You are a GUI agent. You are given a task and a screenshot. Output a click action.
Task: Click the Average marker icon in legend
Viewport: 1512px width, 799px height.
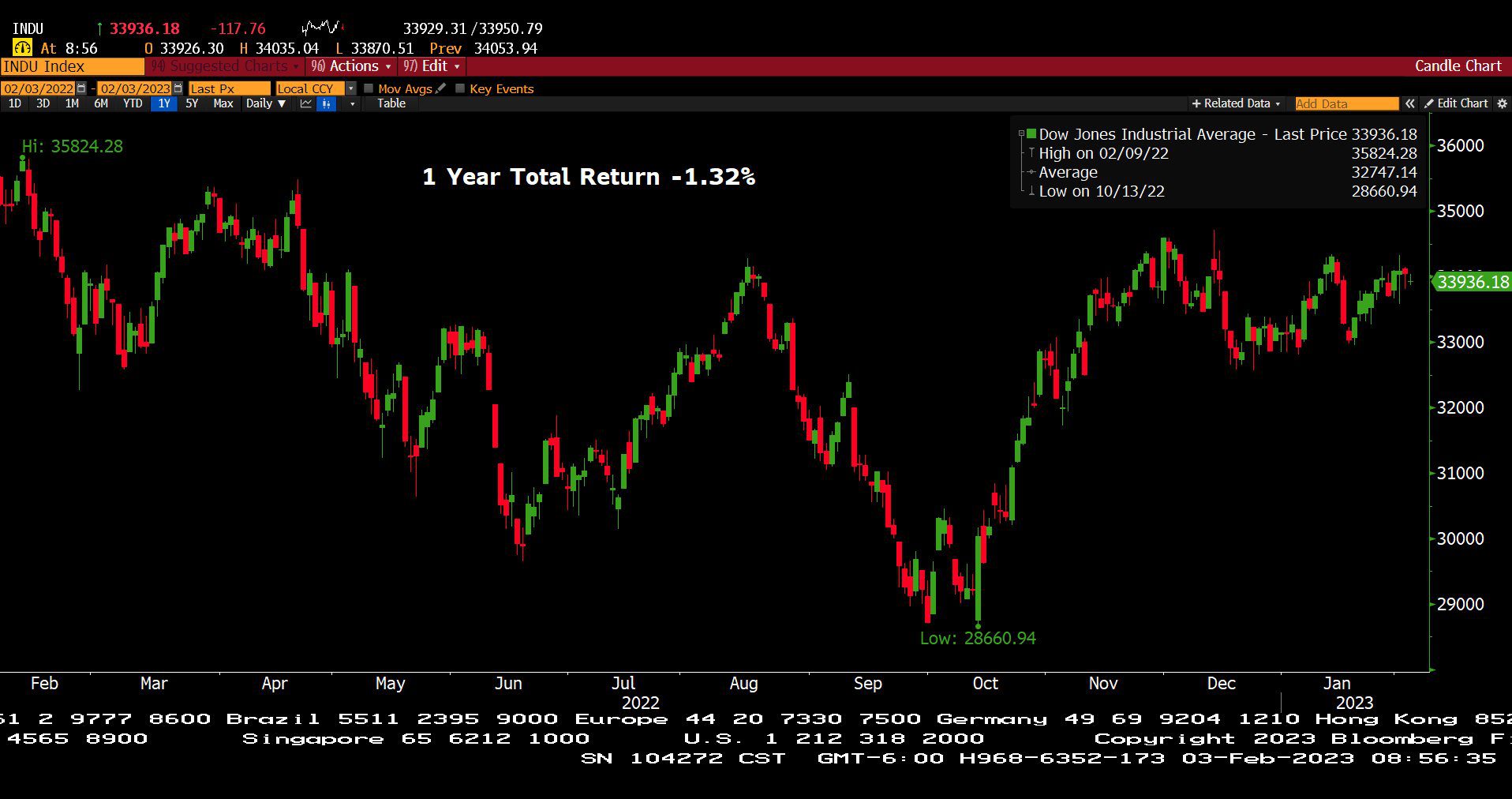1031,172
